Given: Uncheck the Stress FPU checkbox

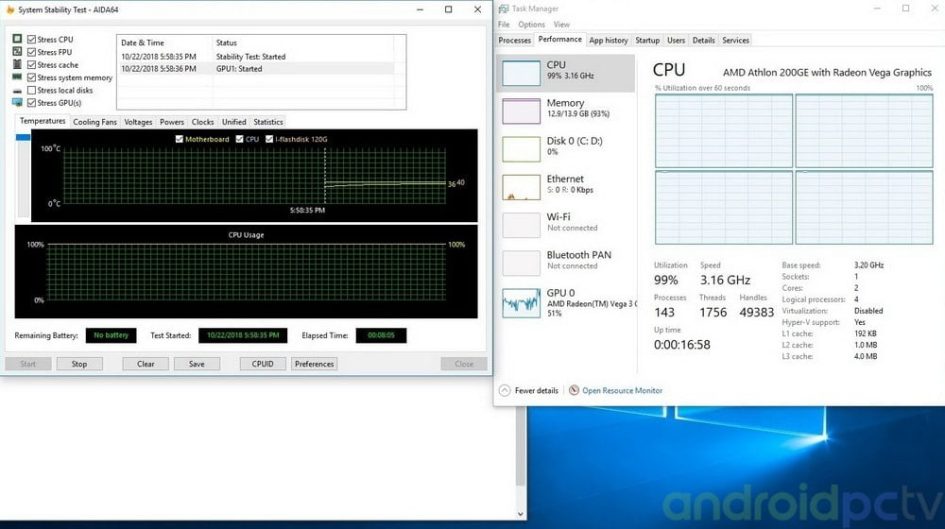Looking at the screenshot, I should click(x=31, y=52).
